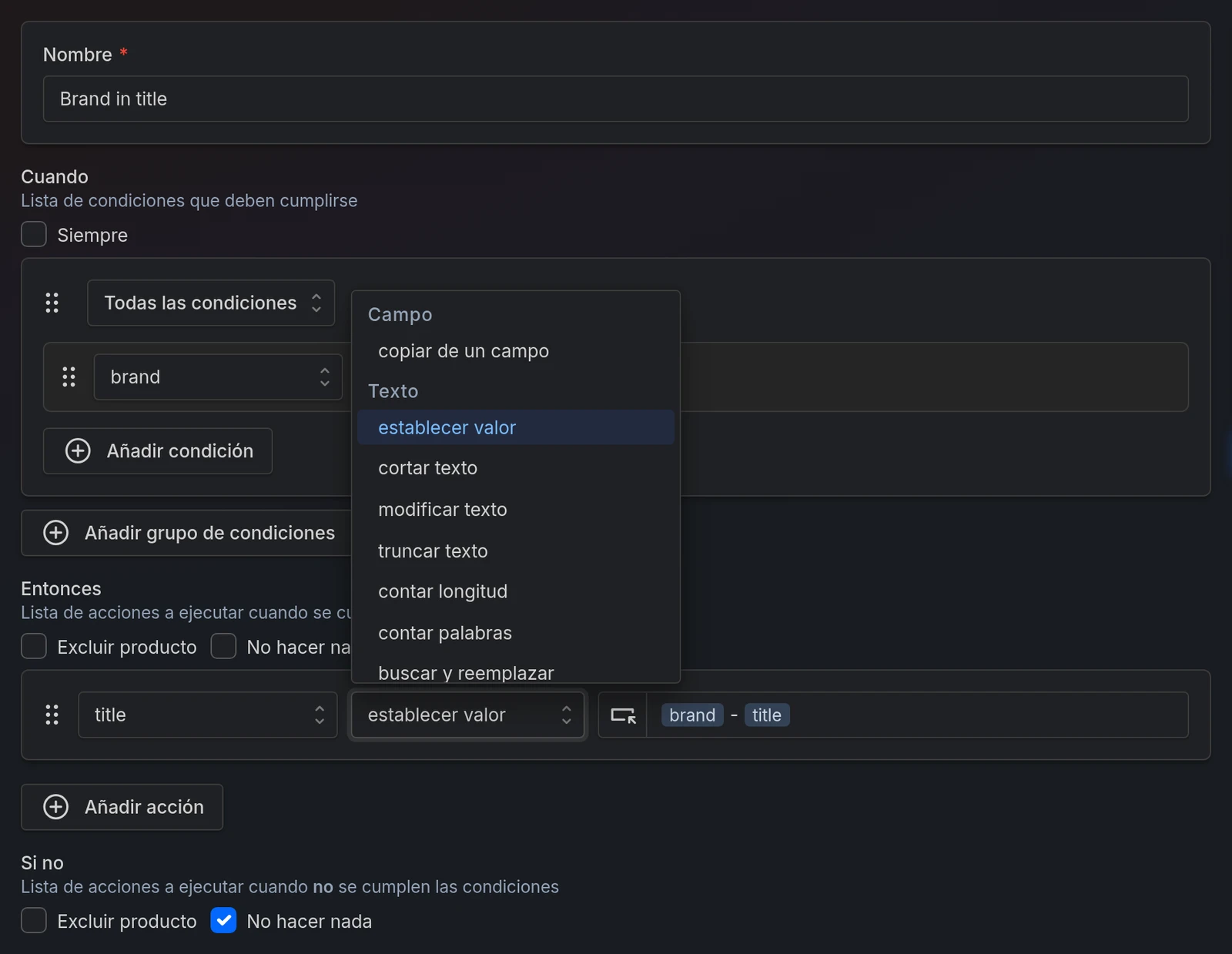
Task: Open the brand field dropdown
Action: click(218, 377)
